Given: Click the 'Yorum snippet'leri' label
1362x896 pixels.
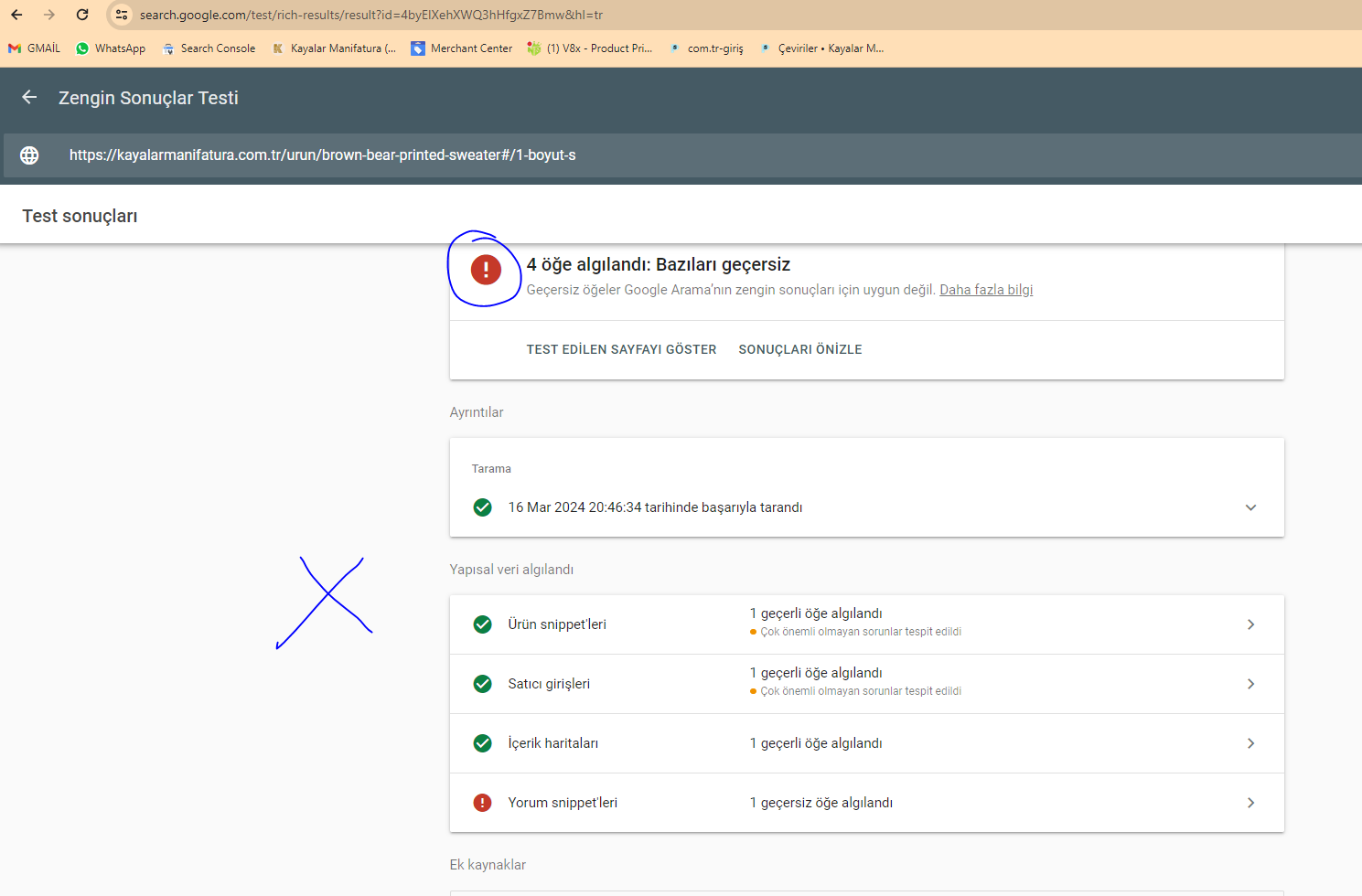Looking at the screenshot, I should [563, 803].
